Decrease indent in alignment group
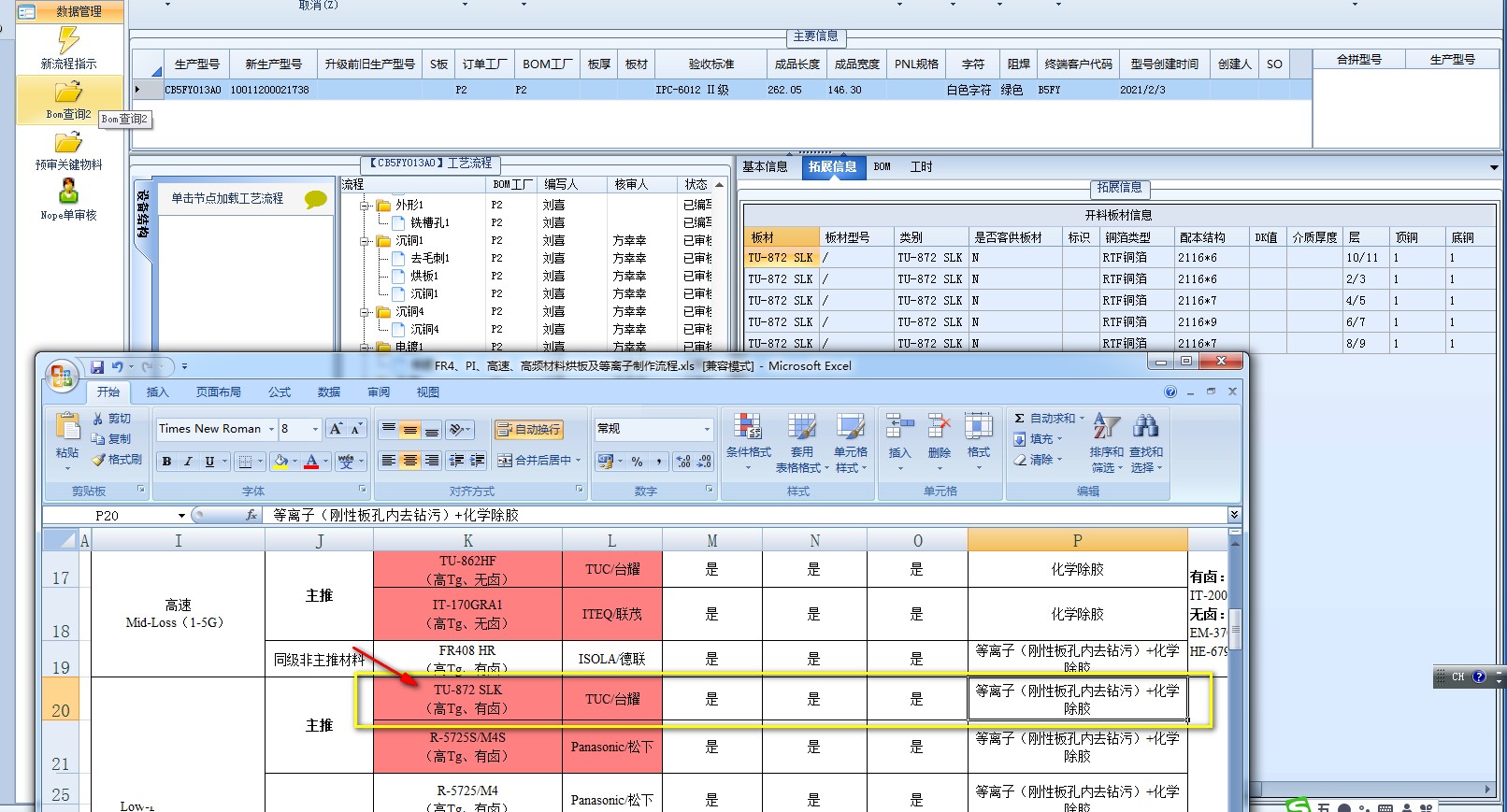 click(456, 461)
